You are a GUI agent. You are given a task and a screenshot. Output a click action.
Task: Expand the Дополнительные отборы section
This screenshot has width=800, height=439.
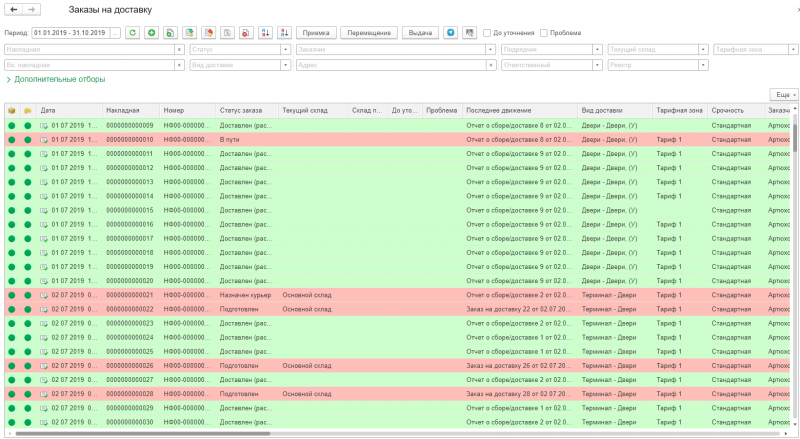tap(58, 79)
